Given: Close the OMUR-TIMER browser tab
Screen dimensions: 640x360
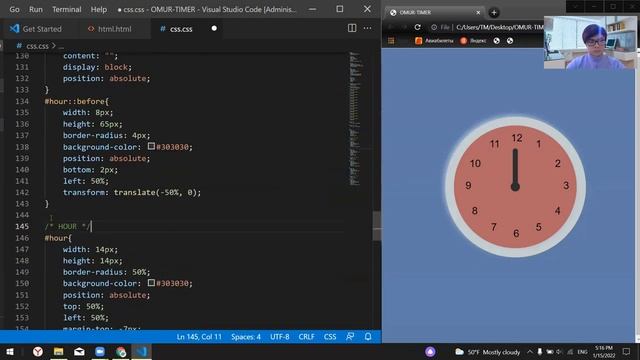Looking at the screenshot, I should pyautogui.click(x=478, y=13).
